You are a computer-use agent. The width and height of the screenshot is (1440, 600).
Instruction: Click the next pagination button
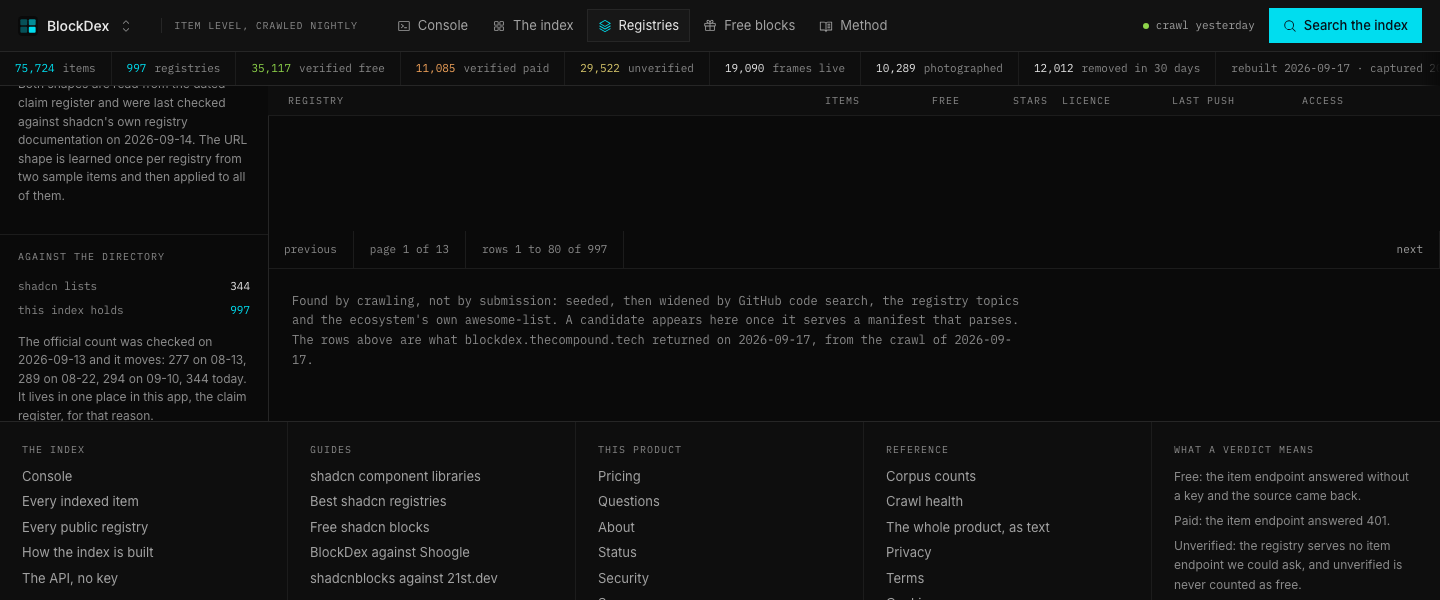coord(1409,250)
